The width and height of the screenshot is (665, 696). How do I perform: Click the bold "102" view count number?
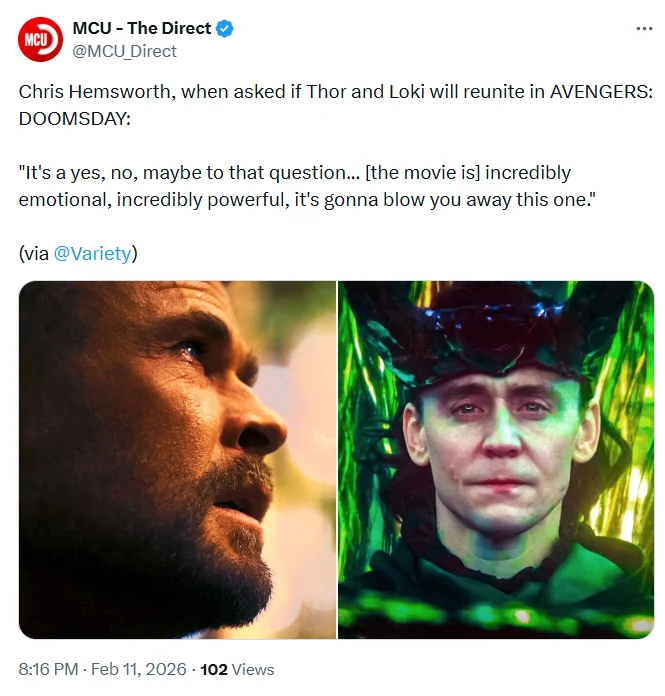(x=214, y=669)
